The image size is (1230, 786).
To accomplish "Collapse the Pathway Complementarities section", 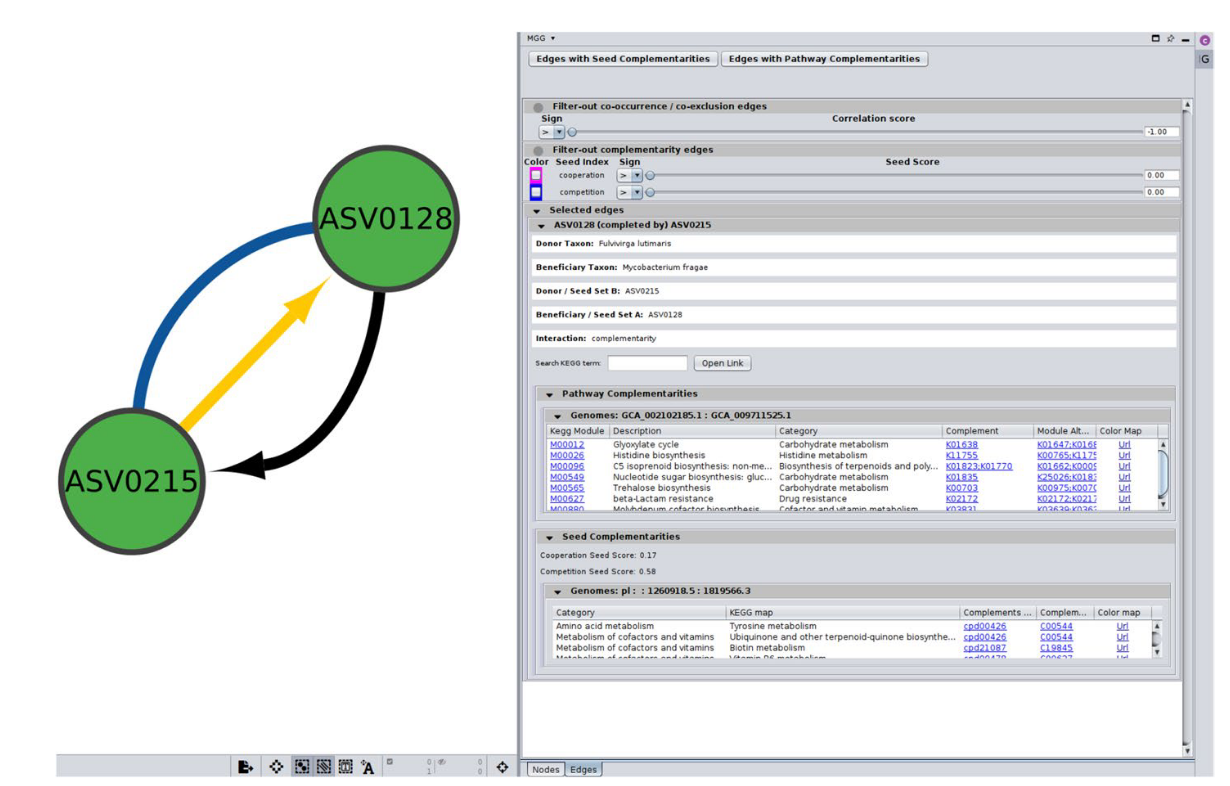I will [550, 394].
